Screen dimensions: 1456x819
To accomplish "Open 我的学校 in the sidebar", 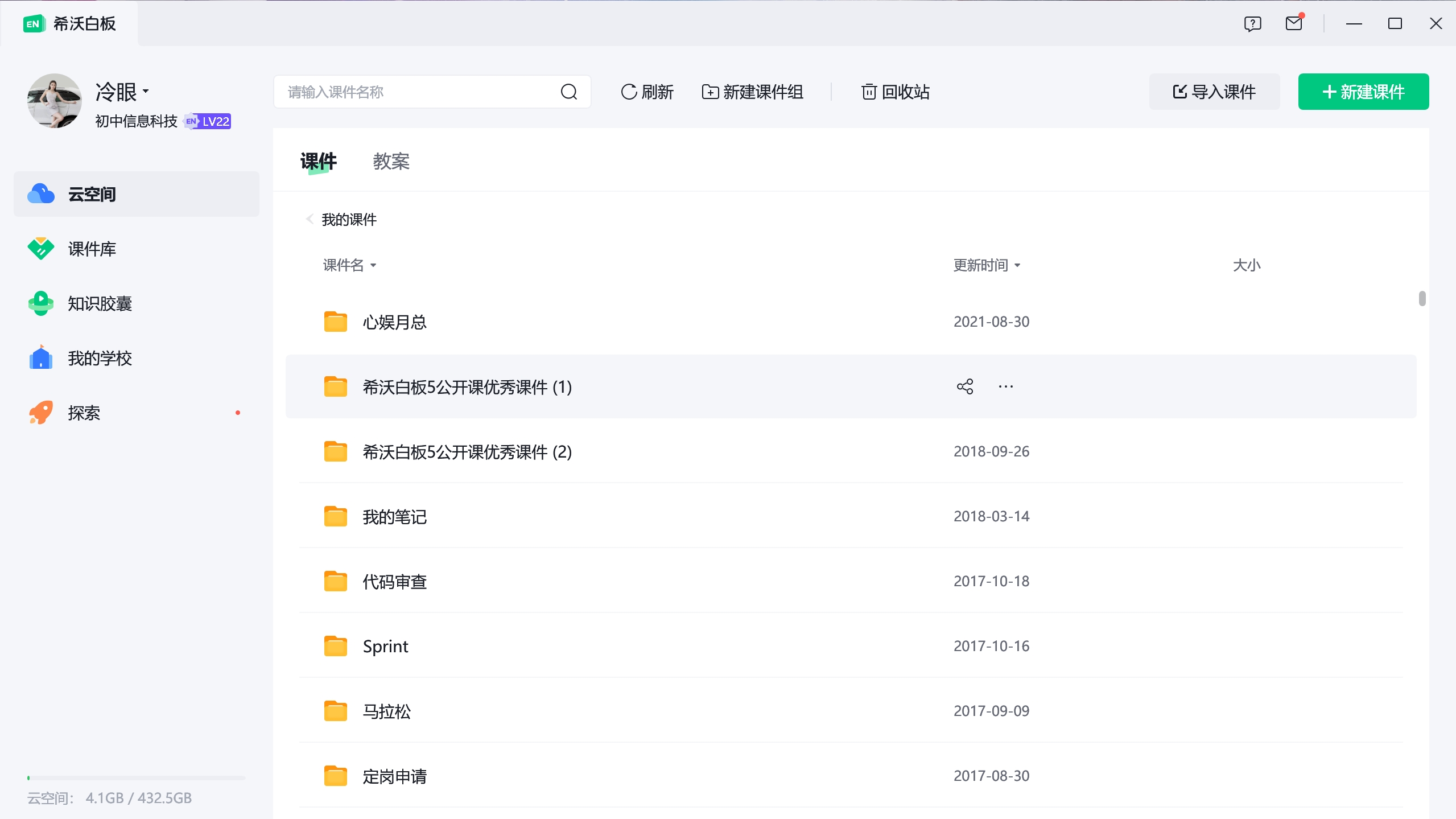I will pyautogui.click(x=137, y=358).
